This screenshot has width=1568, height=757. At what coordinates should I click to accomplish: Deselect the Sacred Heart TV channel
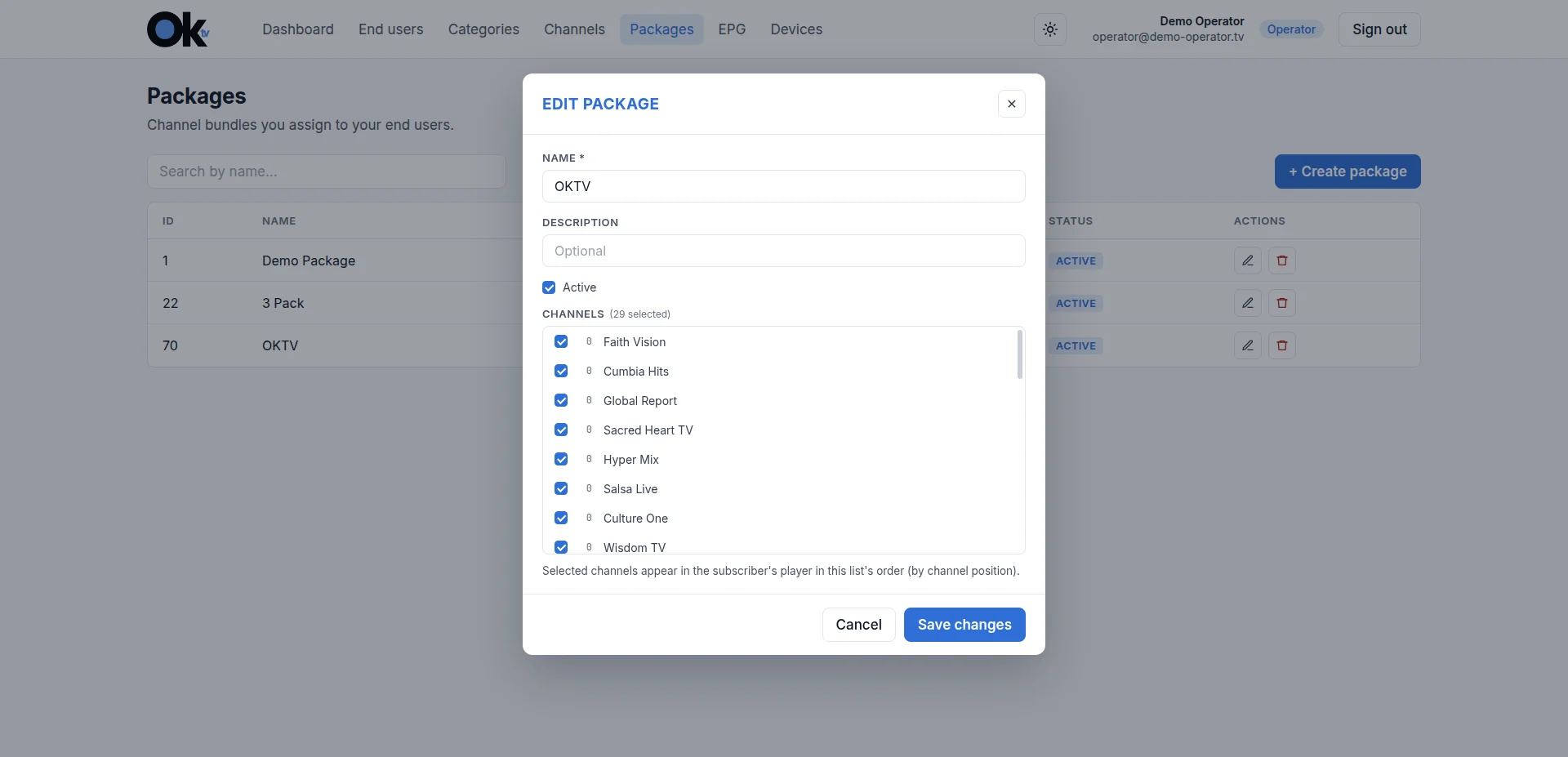[x=561, y=430]
